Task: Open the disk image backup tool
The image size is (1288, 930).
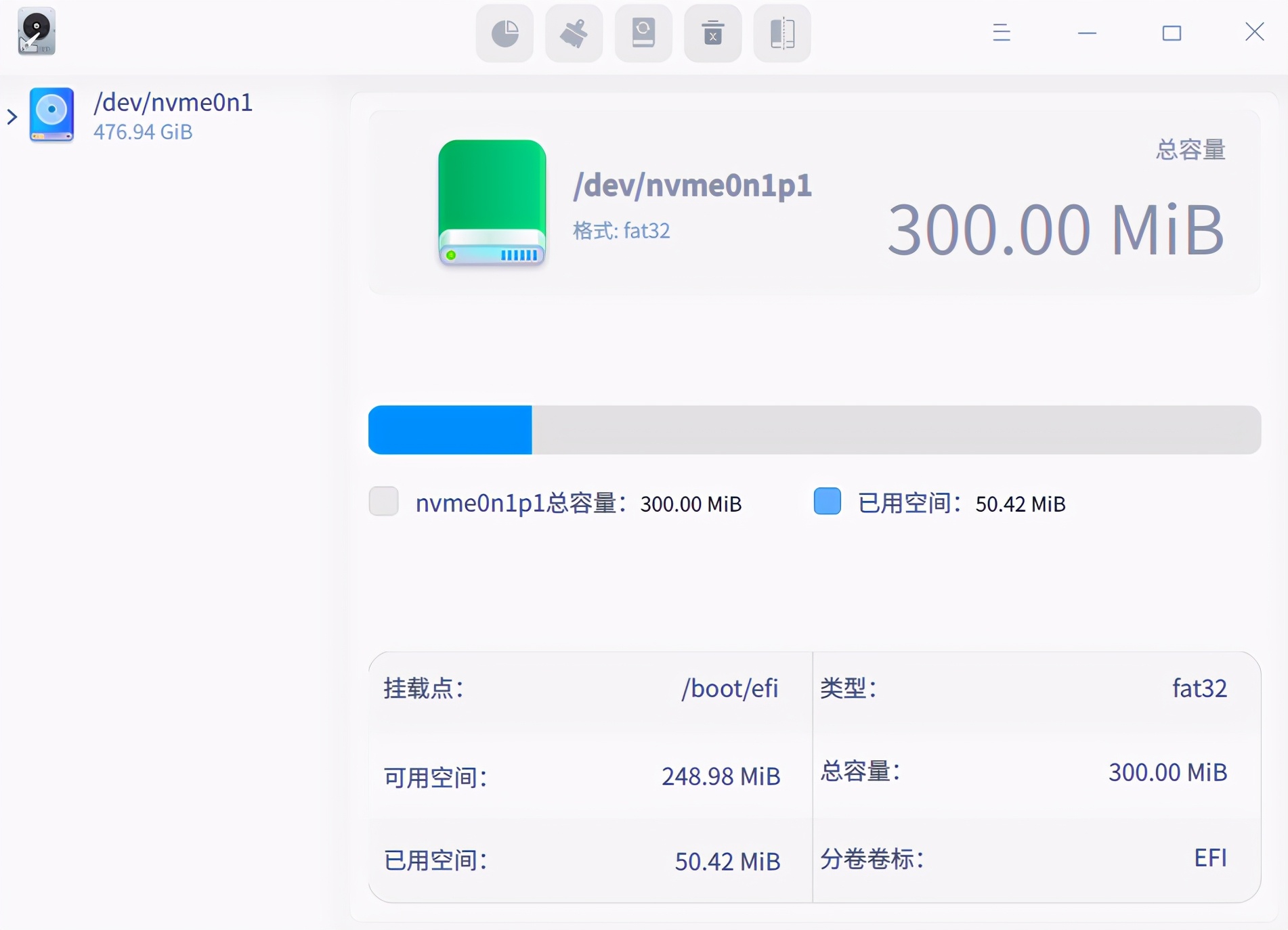Action: pos(643,32)
